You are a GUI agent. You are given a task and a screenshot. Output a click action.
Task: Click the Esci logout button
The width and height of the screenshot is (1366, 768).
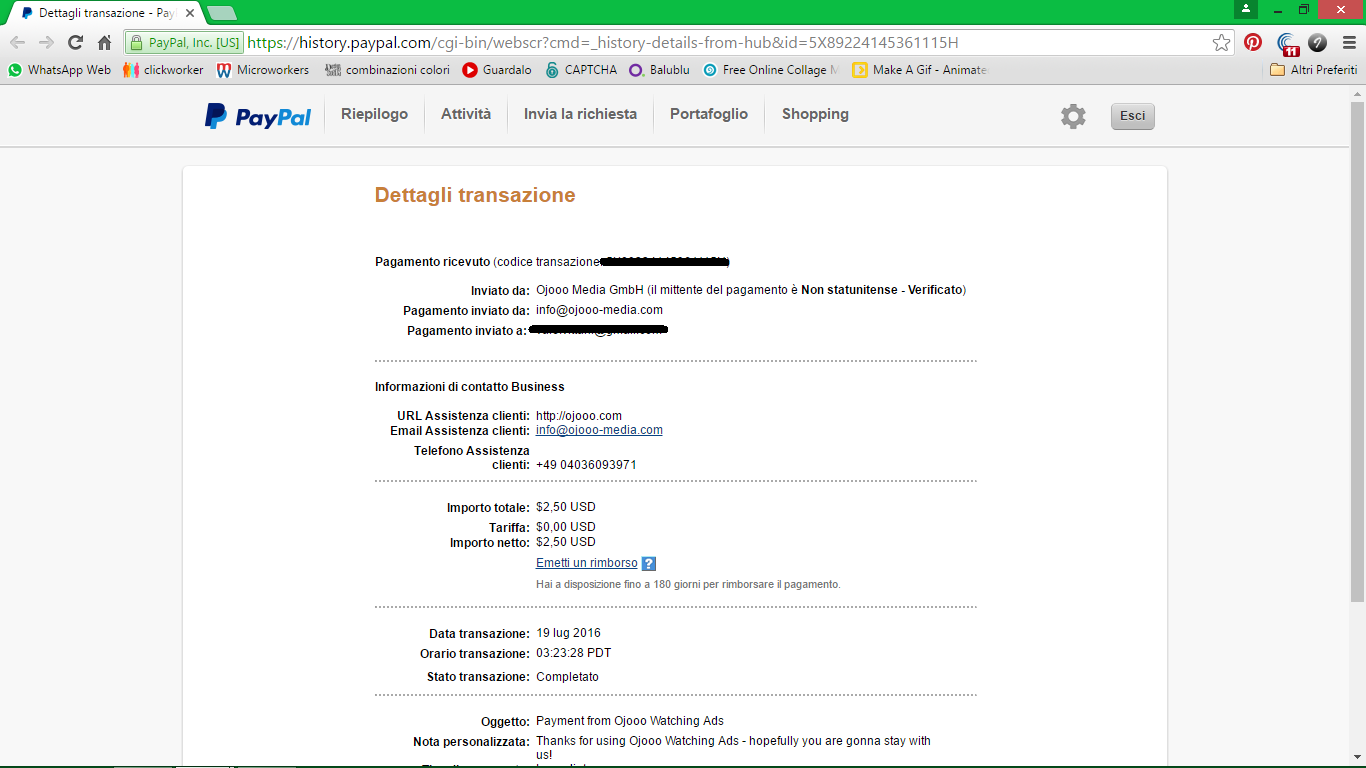point(1132,116)
